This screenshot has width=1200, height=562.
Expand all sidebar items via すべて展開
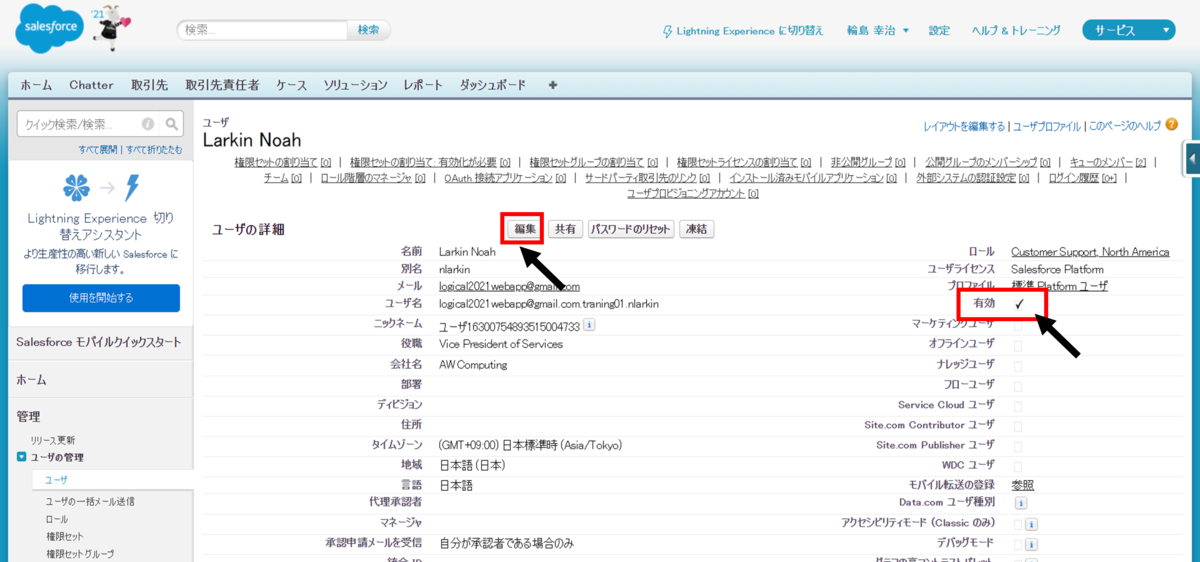pyautogui.click(x=99, y=149)
